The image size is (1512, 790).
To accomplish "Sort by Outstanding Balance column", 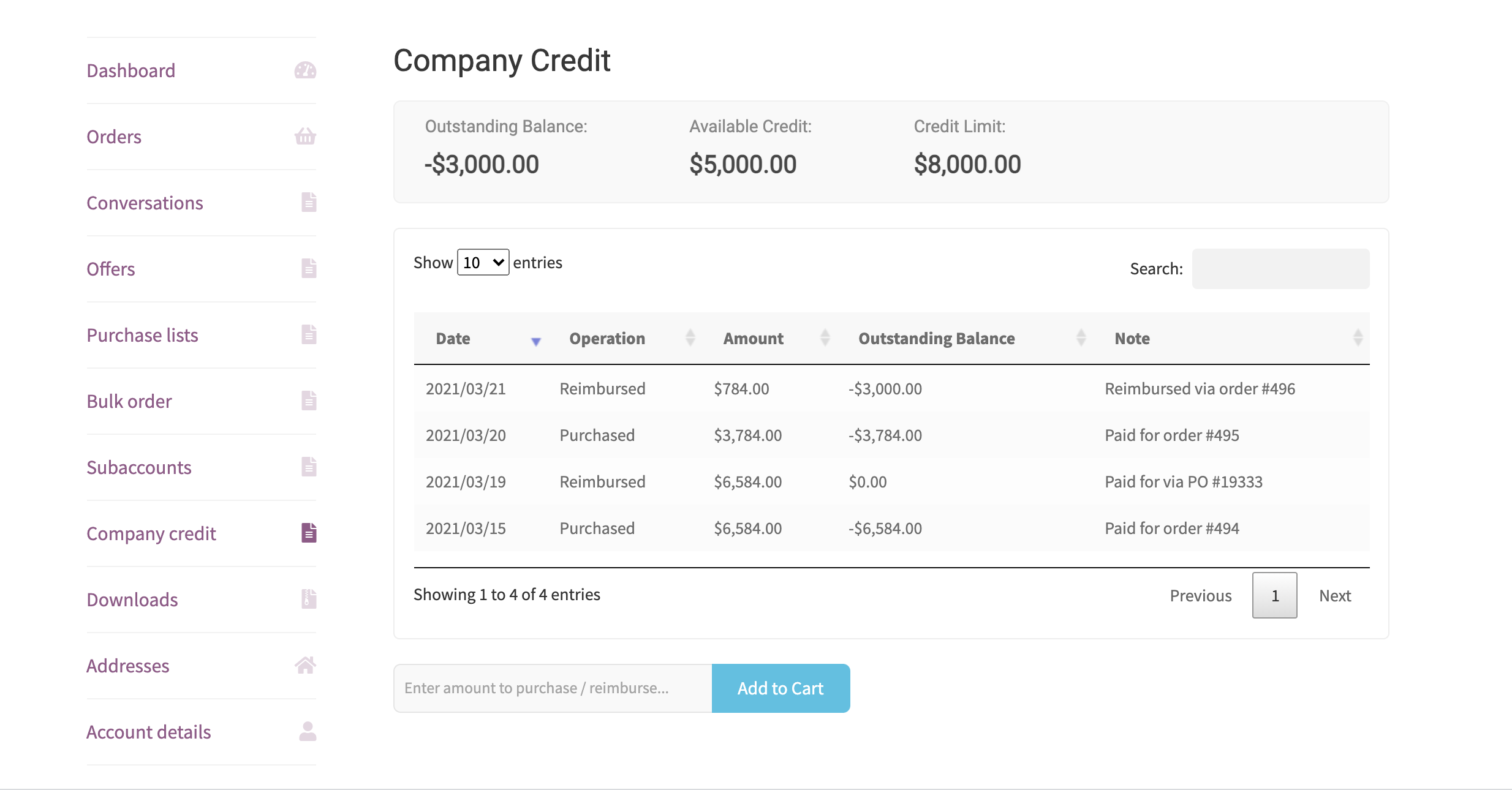I will coord(937,339).
